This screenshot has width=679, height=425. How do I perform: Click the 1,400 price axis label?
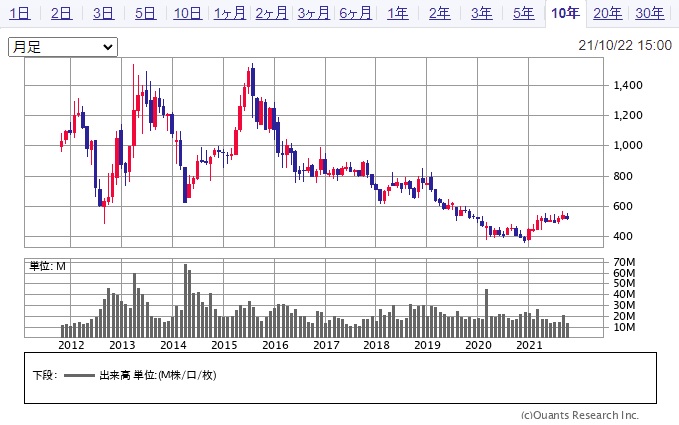pos(628,85)
